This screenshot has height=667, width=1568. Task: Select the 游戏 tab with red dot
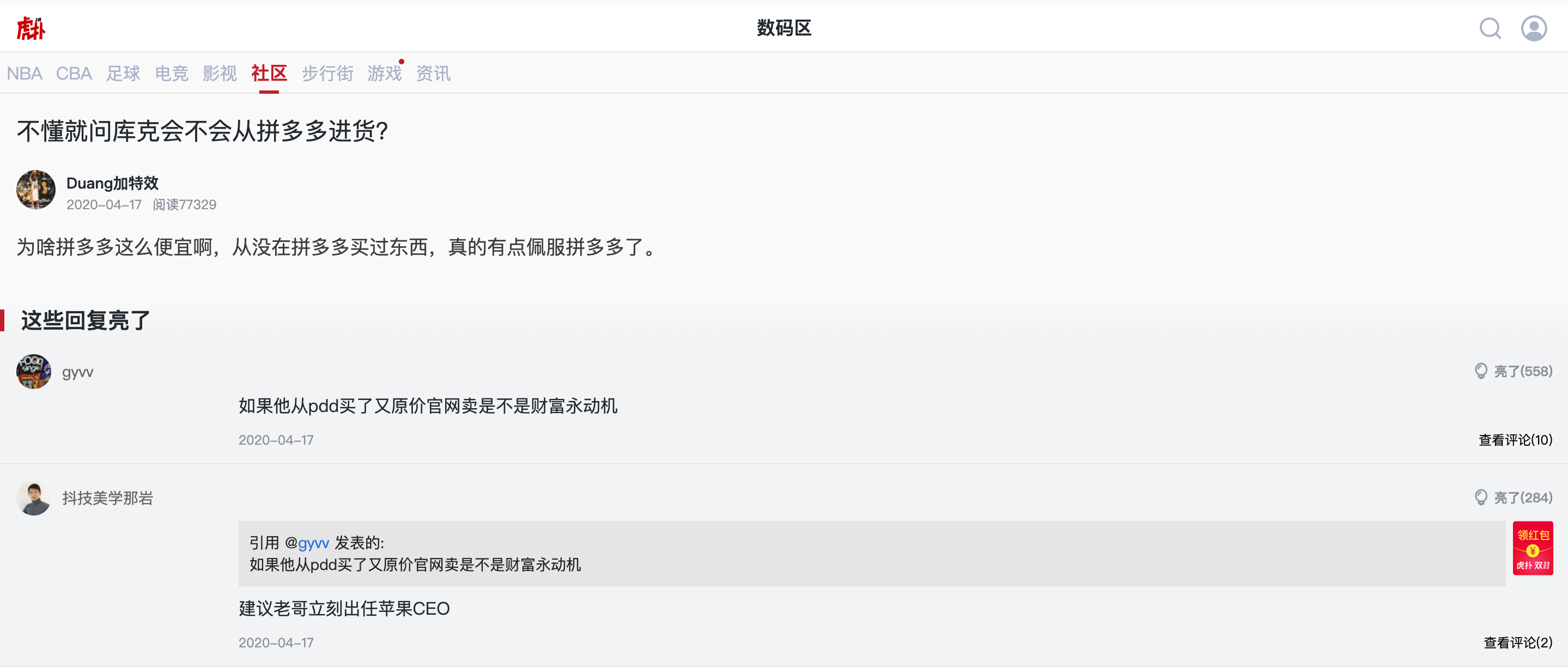pyautogui.click(x=385, y=74)
